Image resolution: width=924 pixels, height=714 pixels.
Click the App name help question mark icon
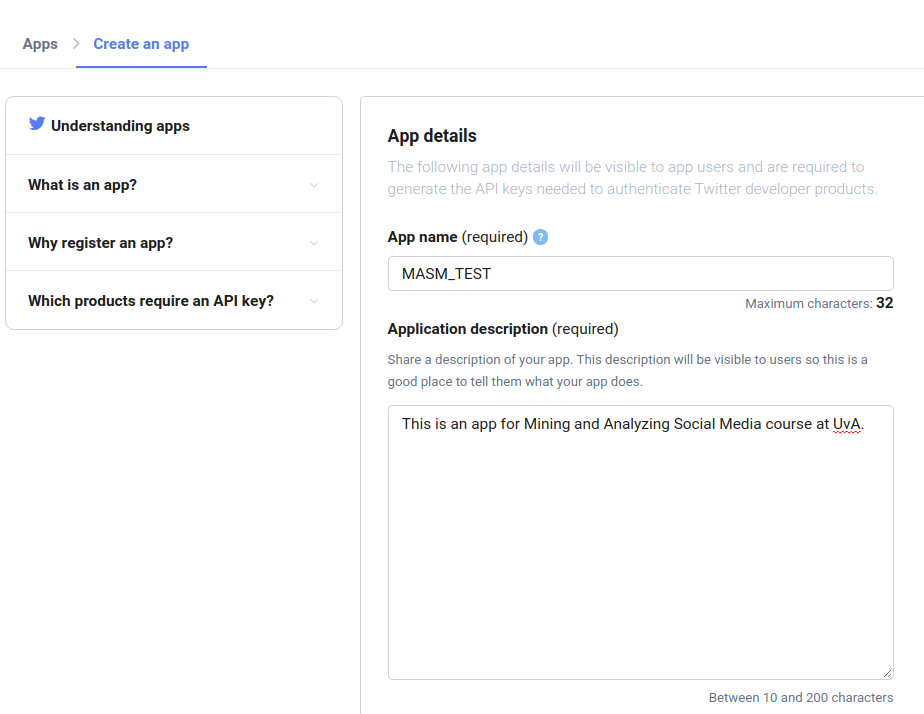click(x=540, y=237)
